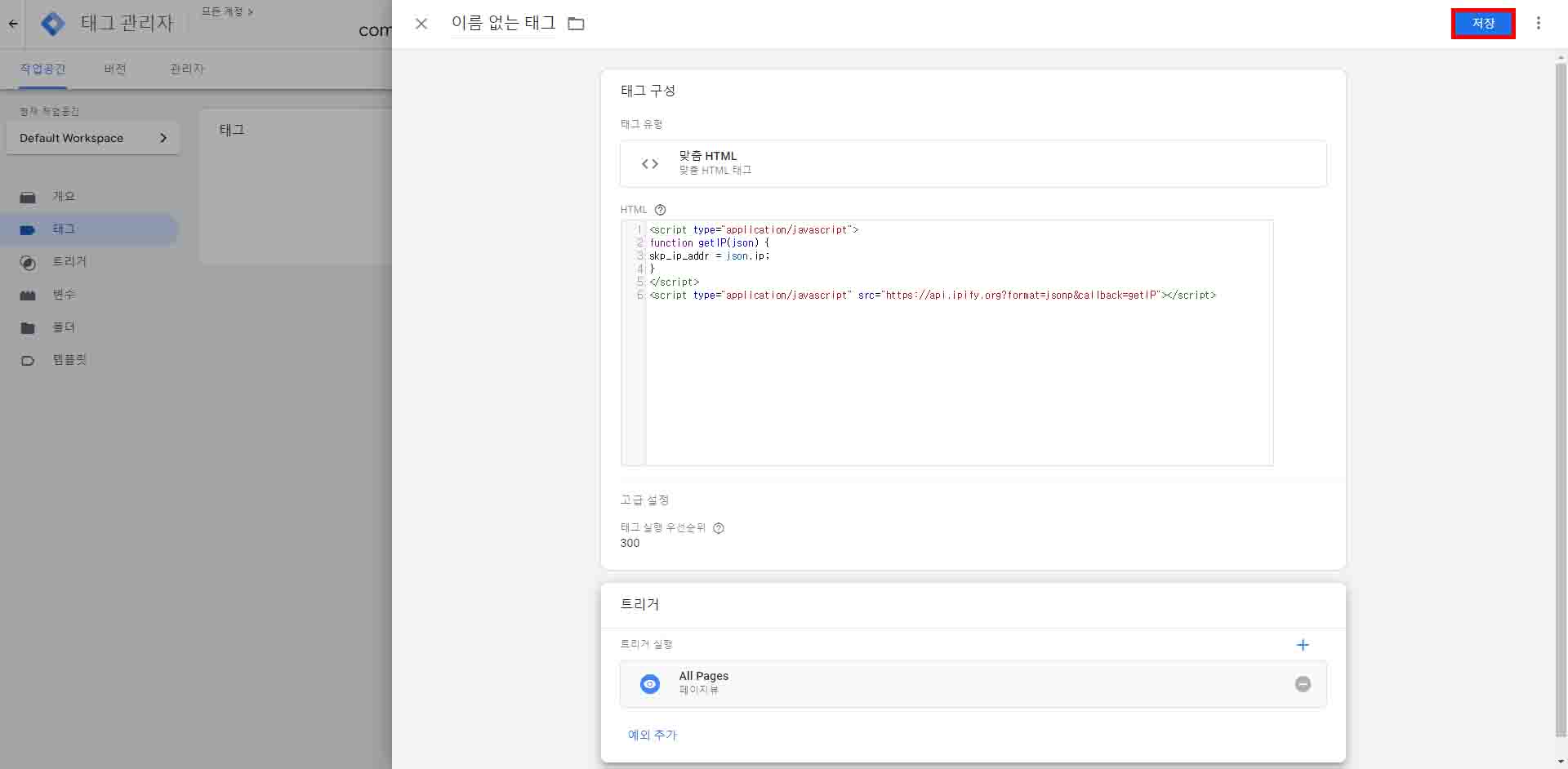Image resolution: width=1568 pixels, height=769 pixels.
Task: Click the back arrow in Tag Manager header
Action: [13, 24]
